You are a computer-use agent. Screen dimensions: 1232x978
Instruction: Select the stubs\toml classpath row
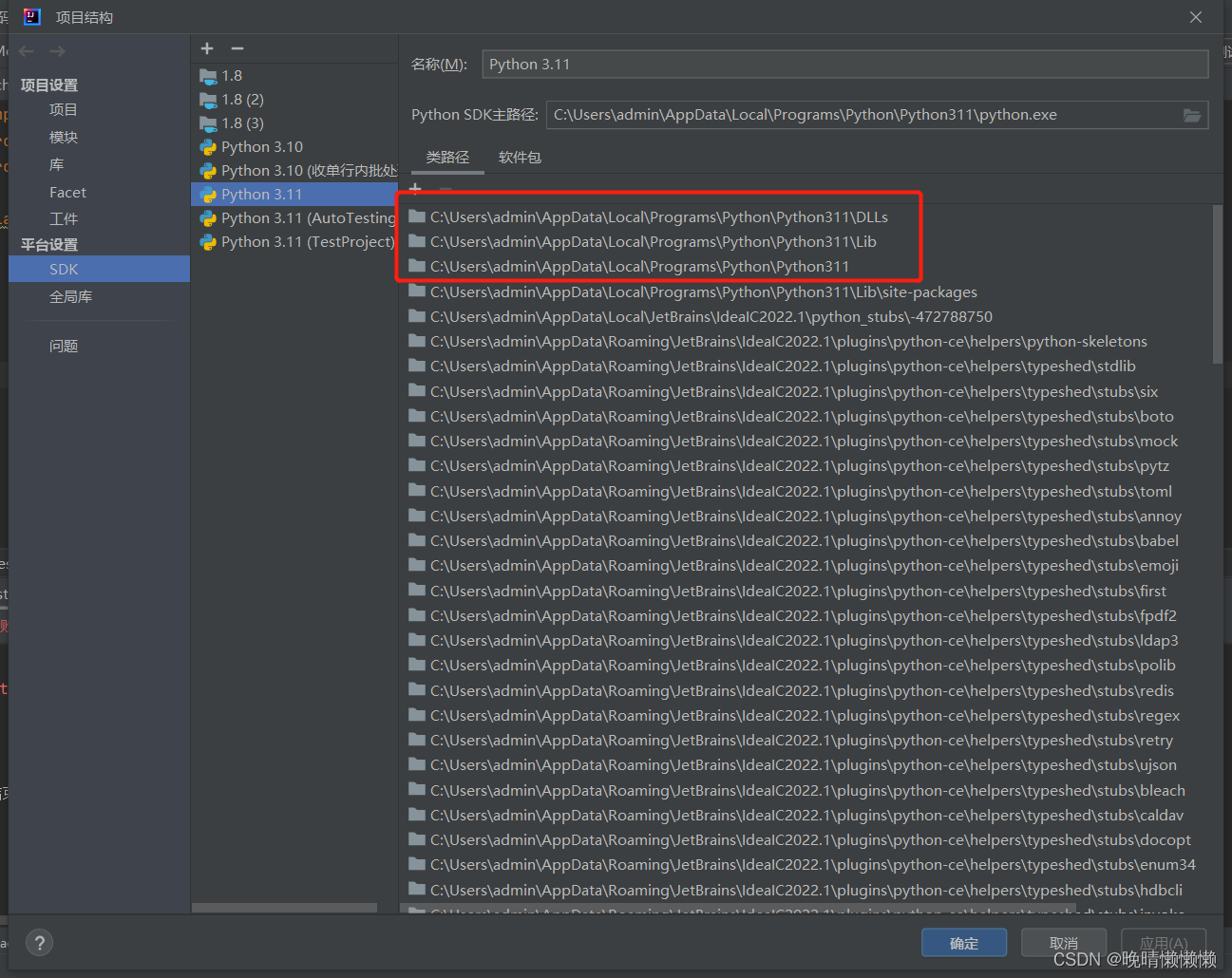click(807, 492)
